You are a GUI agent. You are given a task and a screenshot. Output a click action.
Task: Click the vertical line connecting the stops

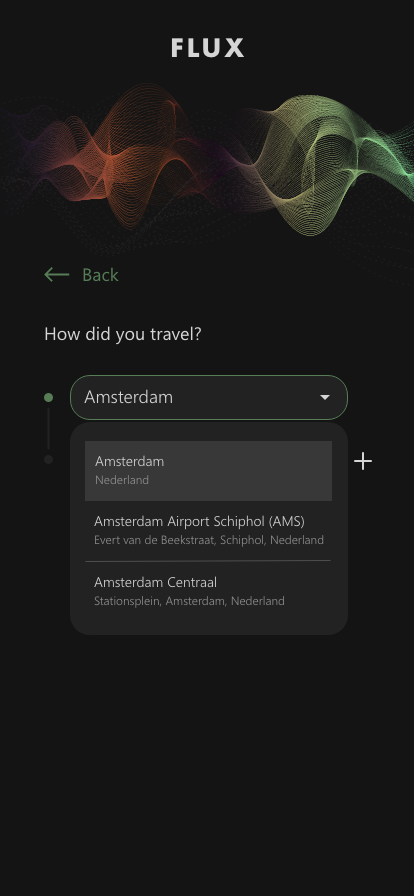tap(49, 429)
